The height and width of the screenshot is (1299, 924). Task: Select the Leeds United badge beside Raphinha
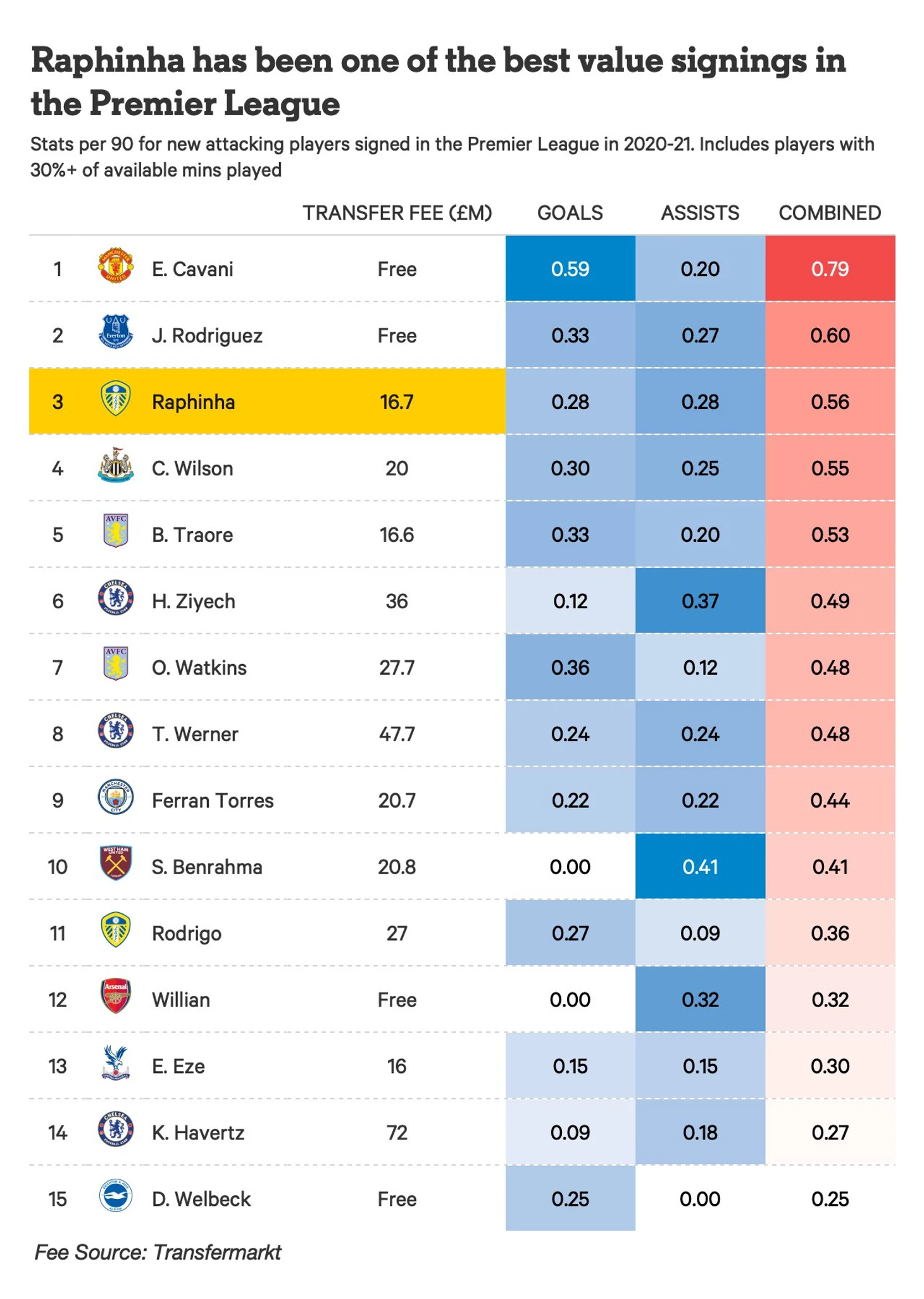116,398
